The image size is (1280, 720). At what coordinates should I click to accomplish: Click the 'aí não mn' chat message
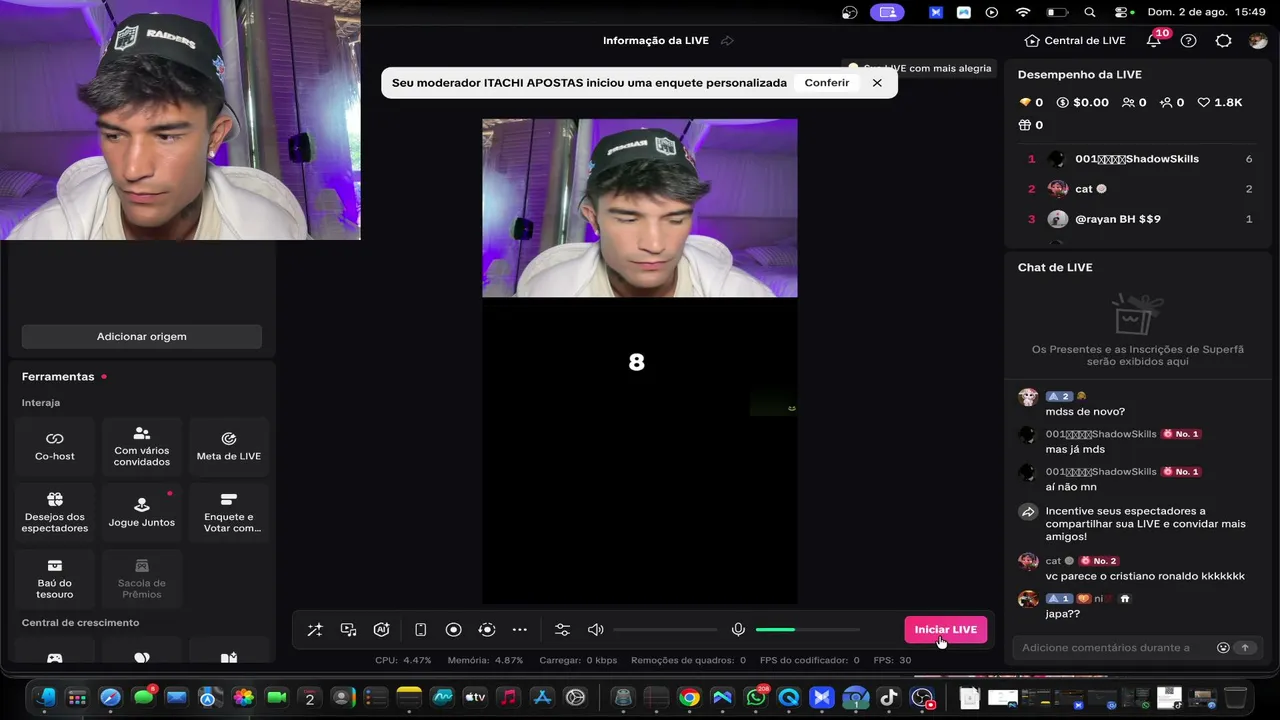(1071, 487)
